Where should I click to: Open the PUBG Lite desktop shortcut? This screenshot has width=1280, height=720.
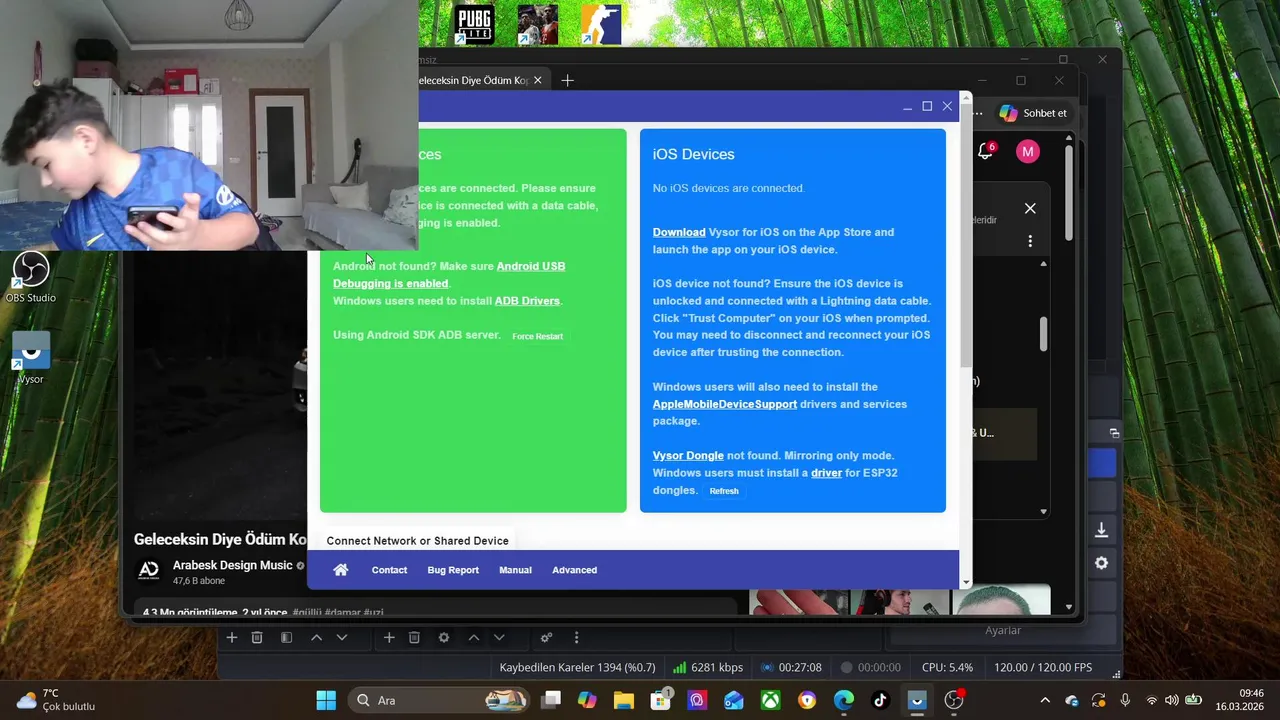pos(474,25)
